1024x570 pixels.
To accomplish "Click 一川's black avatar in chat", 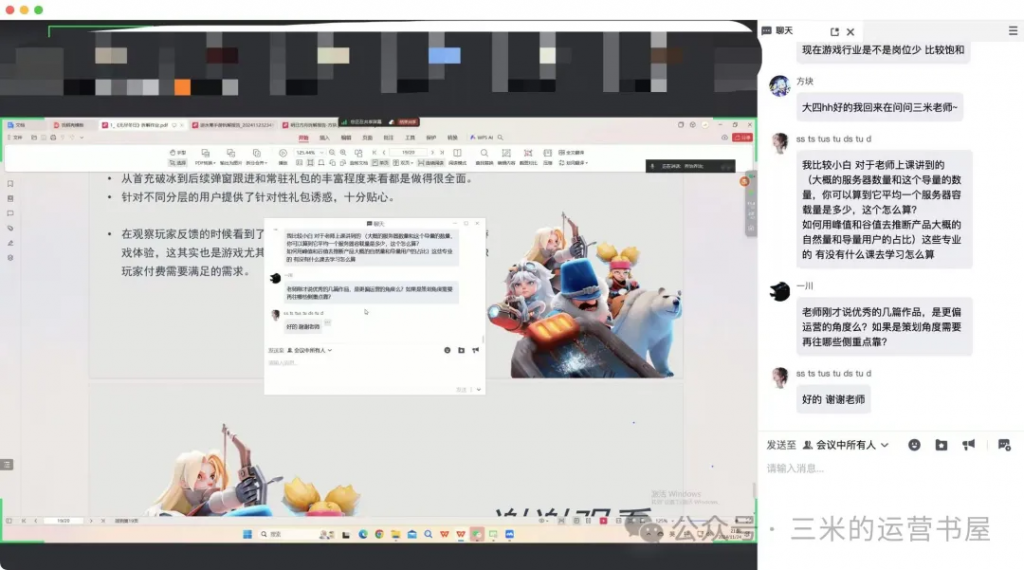I will pos(780,290).
